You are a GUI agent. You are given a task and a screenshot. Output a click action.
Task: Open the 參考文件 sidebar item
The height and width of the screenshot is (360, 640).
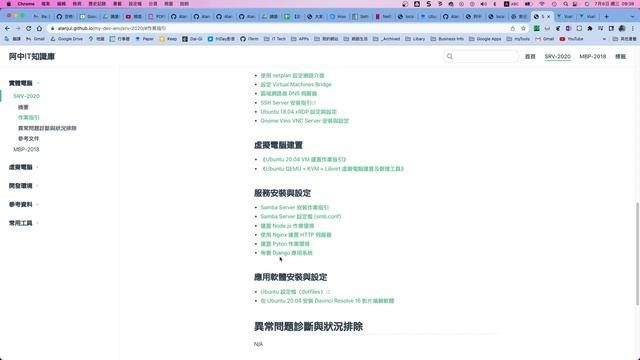[x=29, y=138]
